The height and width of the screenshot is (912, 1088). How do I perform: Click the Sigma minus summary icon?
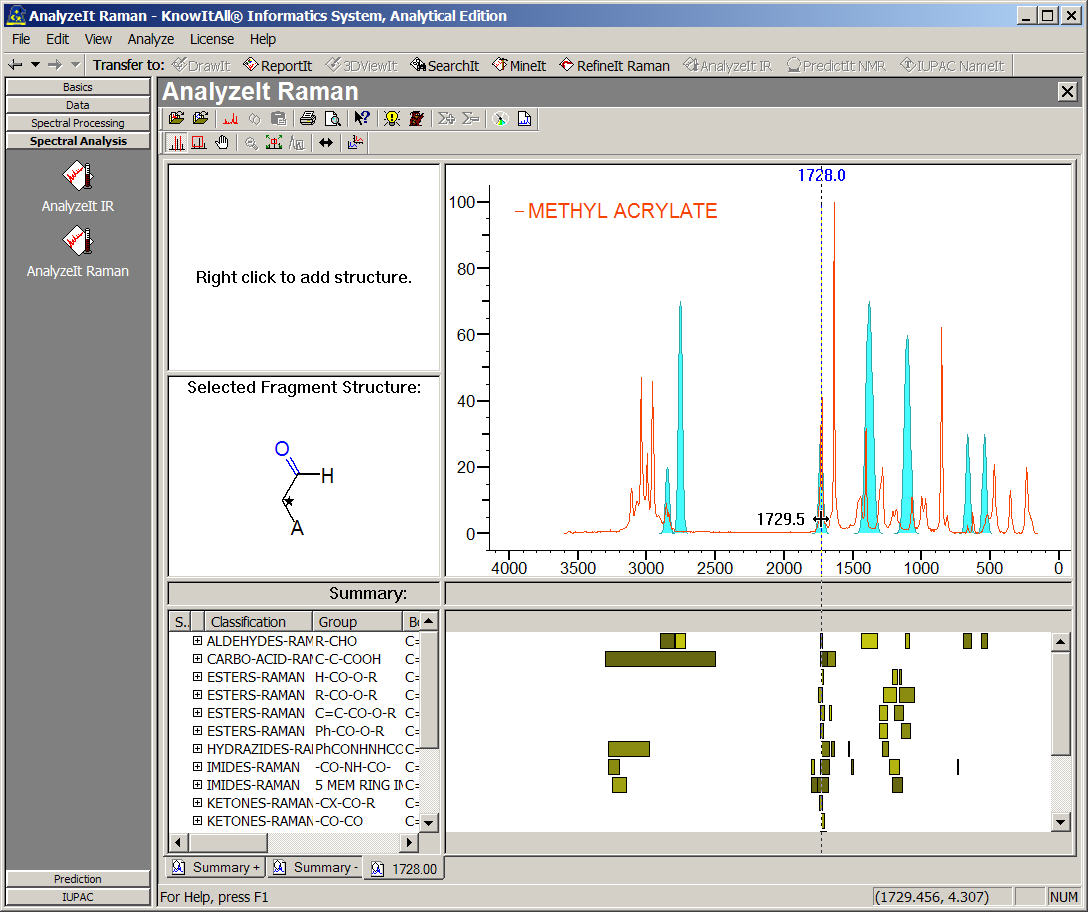(470, 119)
